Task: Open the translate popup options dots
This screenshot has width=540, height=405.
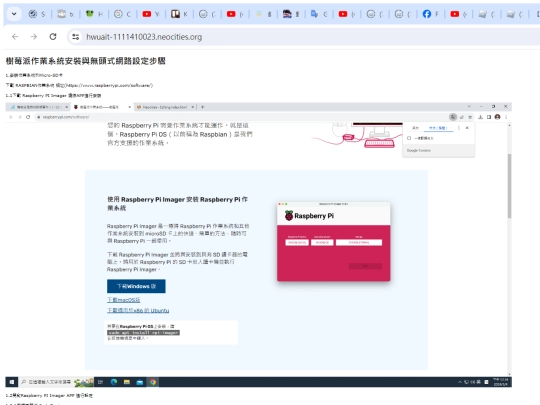Action: (x=458, y=128)
